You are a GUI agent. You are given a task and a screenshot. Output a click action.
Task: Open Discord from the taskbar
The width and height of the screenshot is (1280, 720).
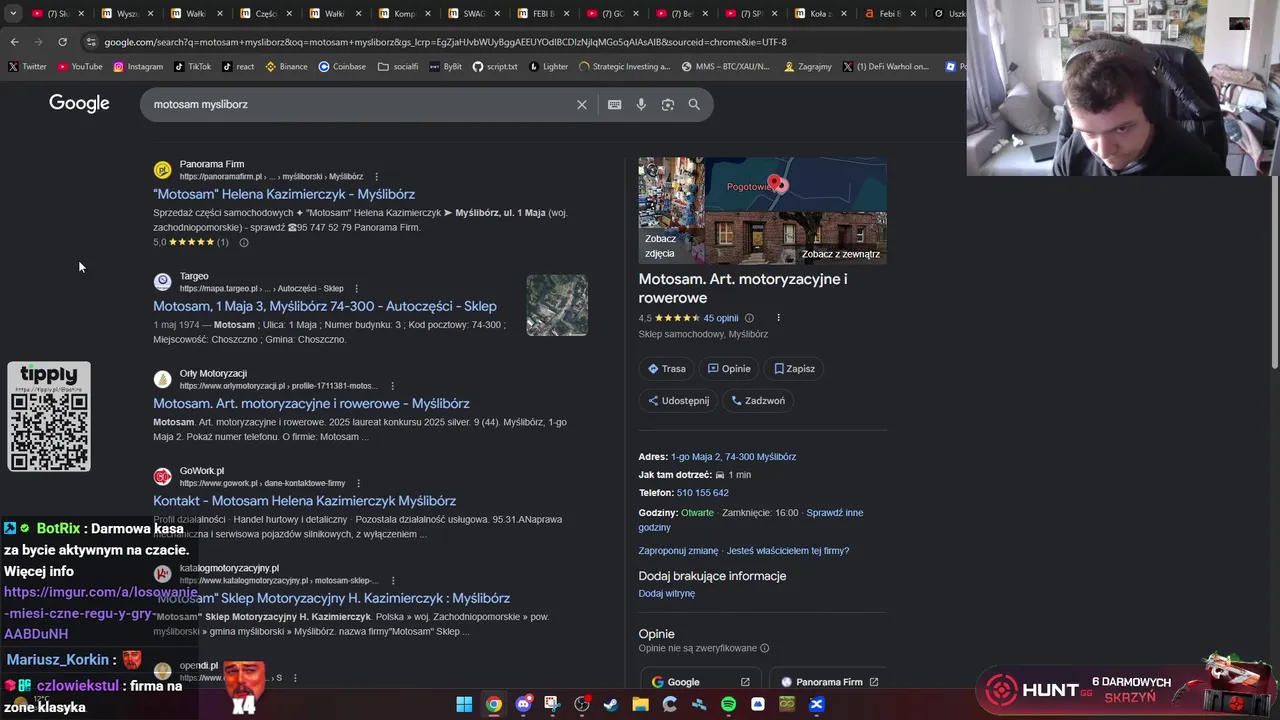(523, 704)
